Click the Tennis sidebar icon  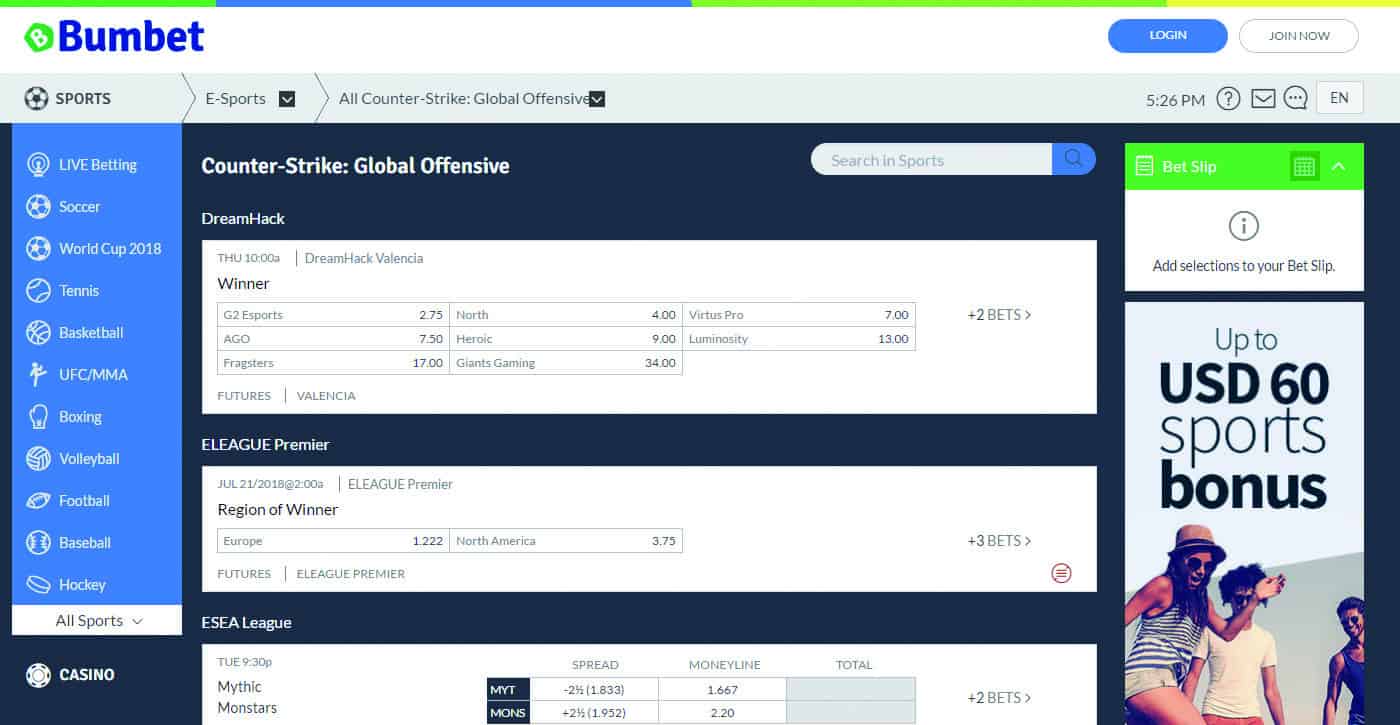pyautogui.click(x=38, y=291)
